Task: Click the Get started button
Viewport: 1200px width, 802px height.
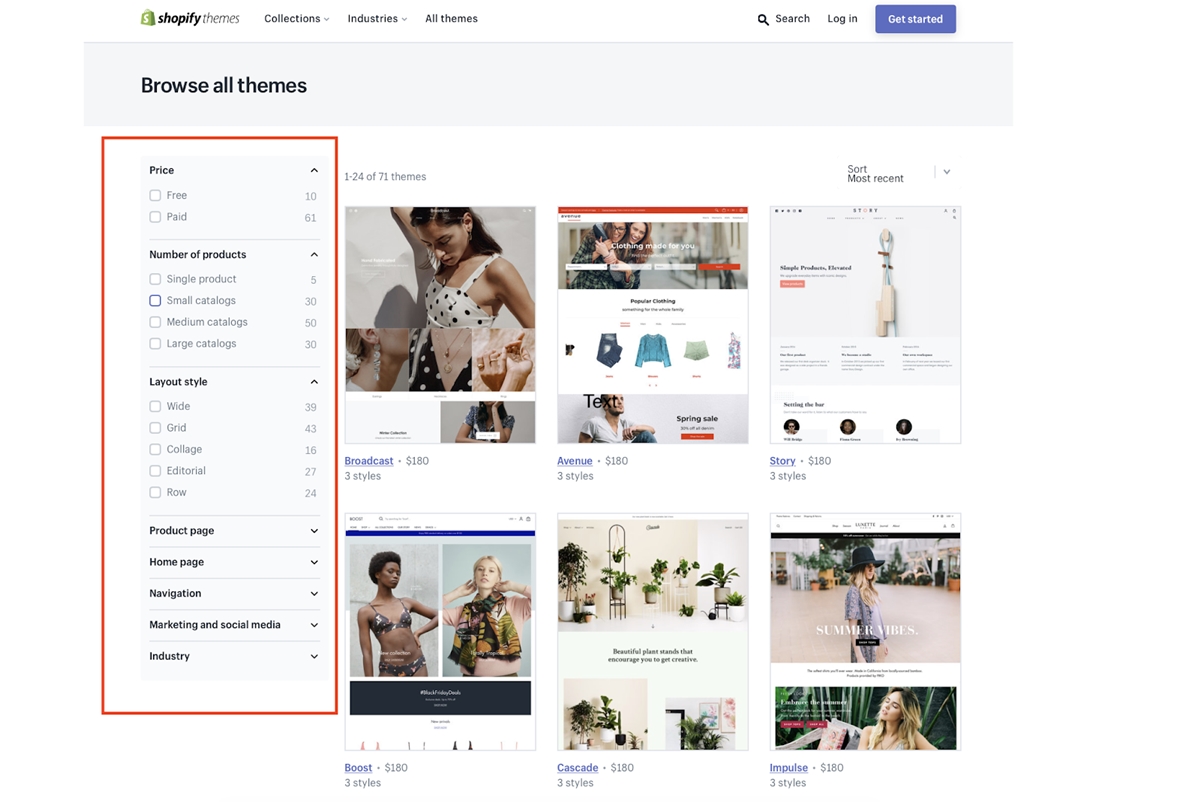Action: tap(915, 19)
